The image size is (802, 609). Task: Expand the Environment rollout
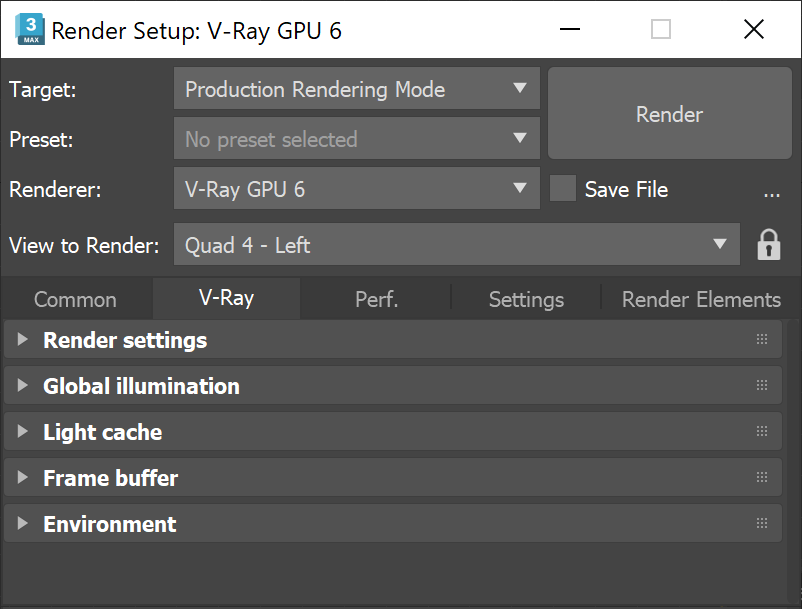coord(22,523)
